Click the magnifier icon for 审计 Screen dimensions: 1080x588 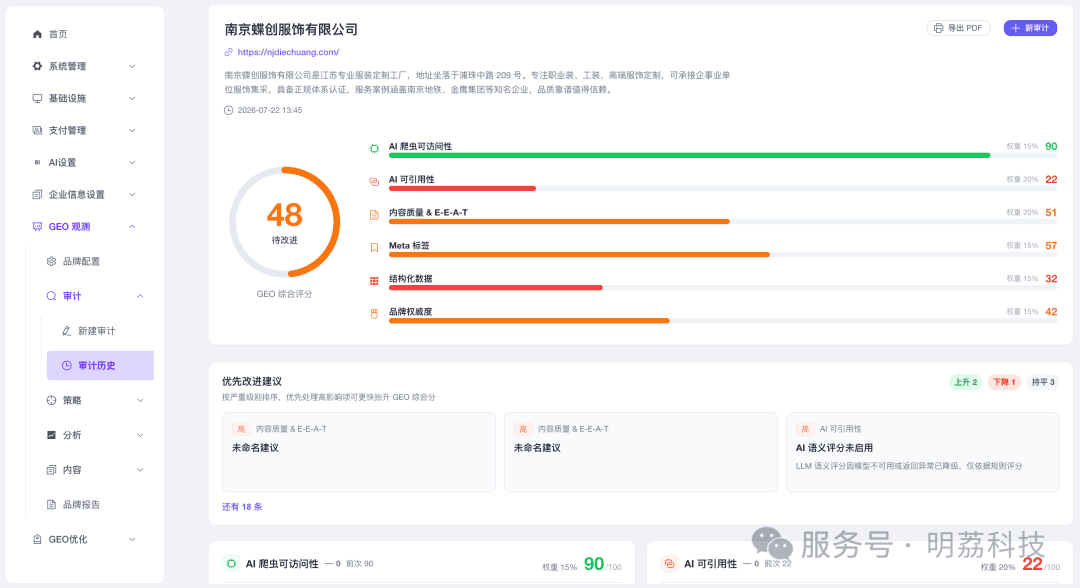[x=51, y=296]
